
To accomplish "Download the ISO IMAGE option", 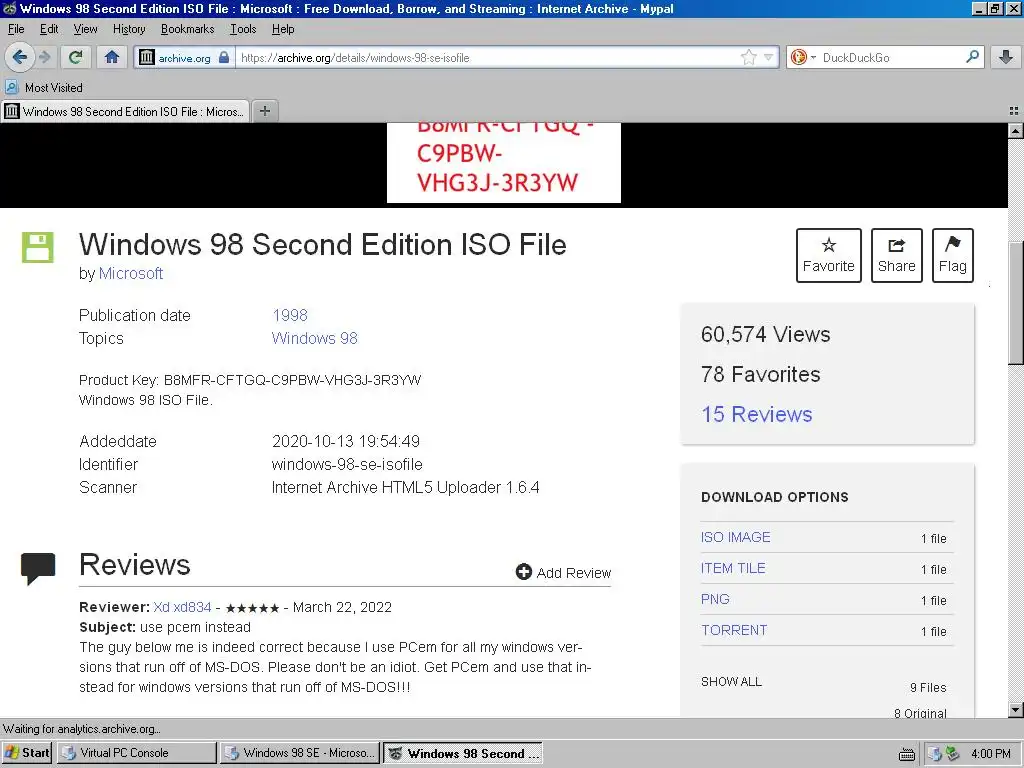I will 735,537.
